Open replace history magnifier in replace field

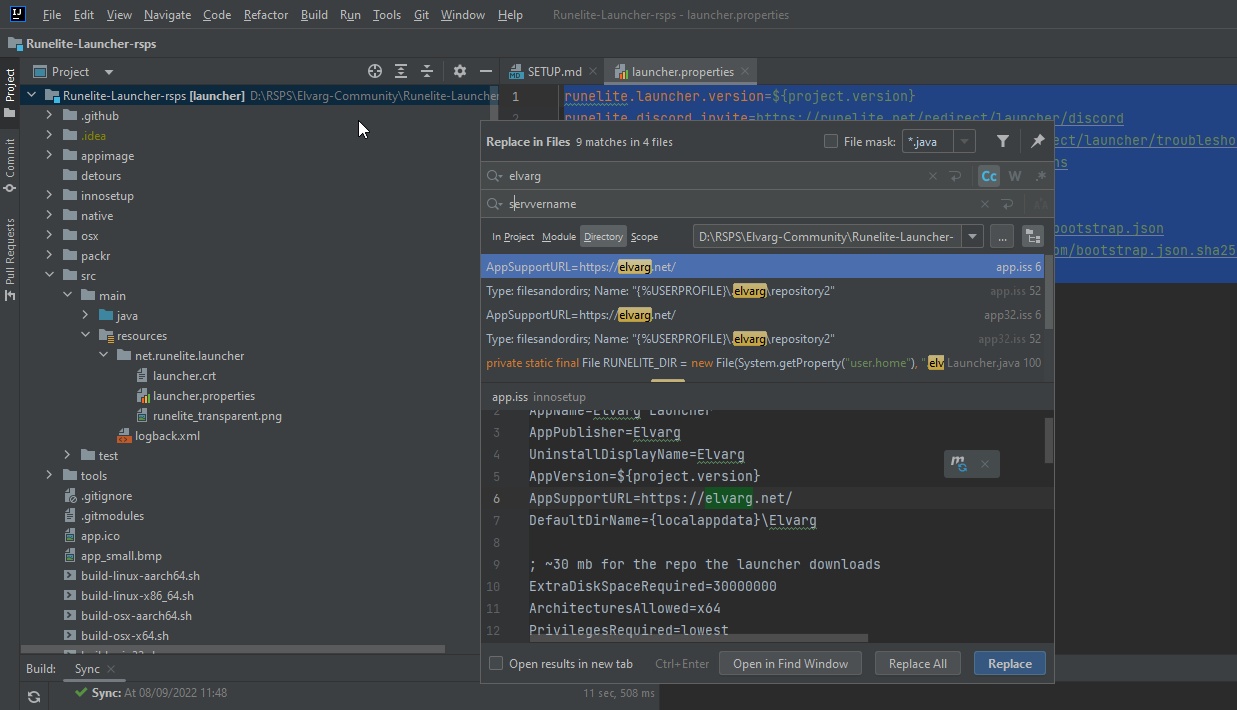pyautogui.click(x=494, y=204)
